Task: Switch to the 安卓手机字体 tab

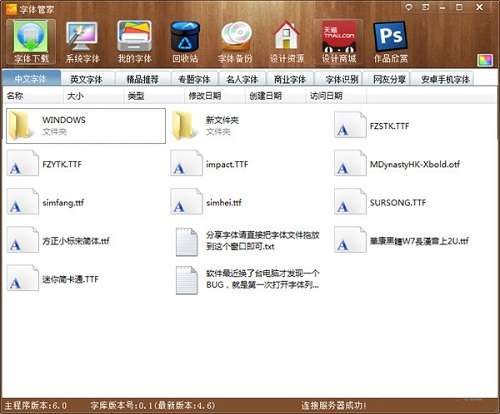Action: 445,79
